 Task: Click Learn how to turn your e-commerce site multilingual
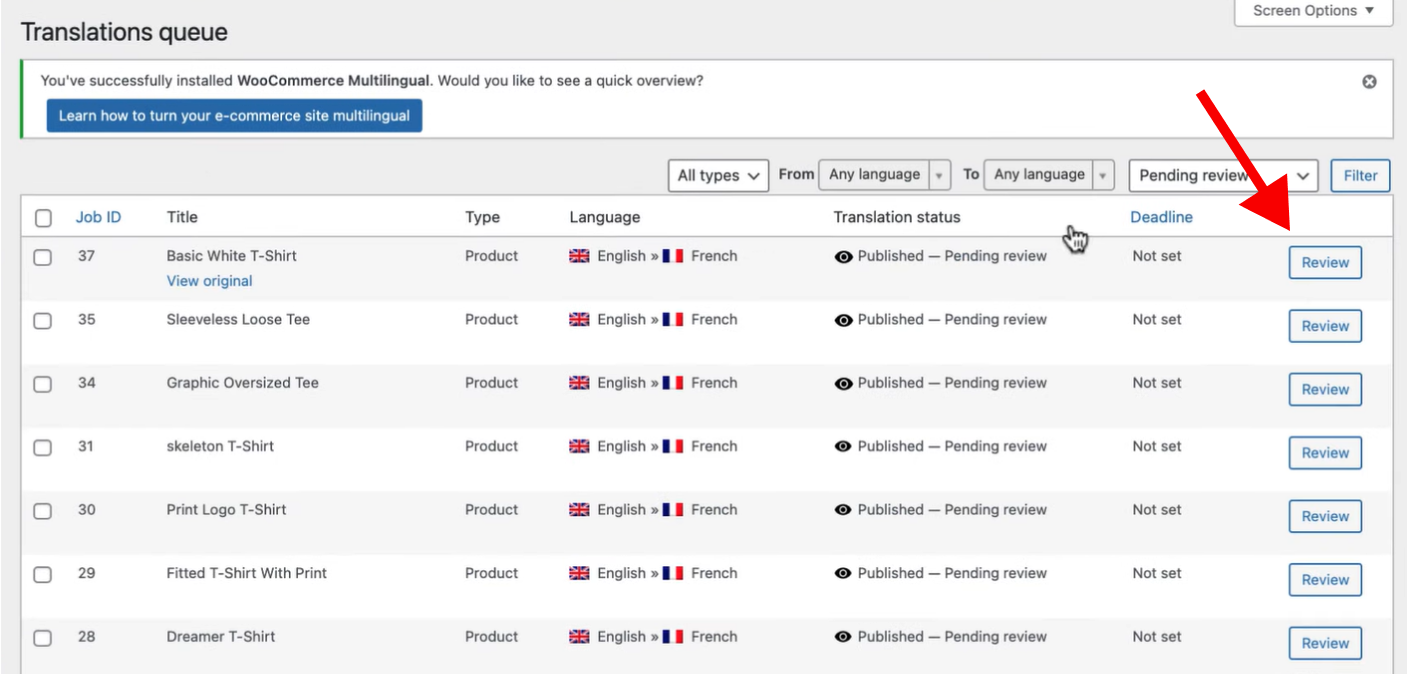[234, 116]
